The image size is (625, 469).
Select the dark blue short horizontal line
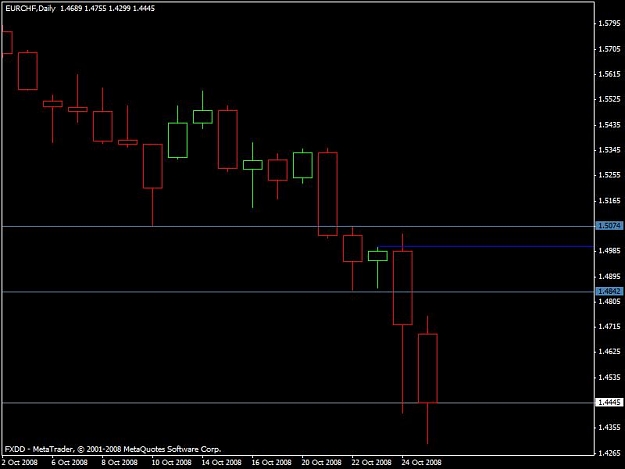point(485,247)
